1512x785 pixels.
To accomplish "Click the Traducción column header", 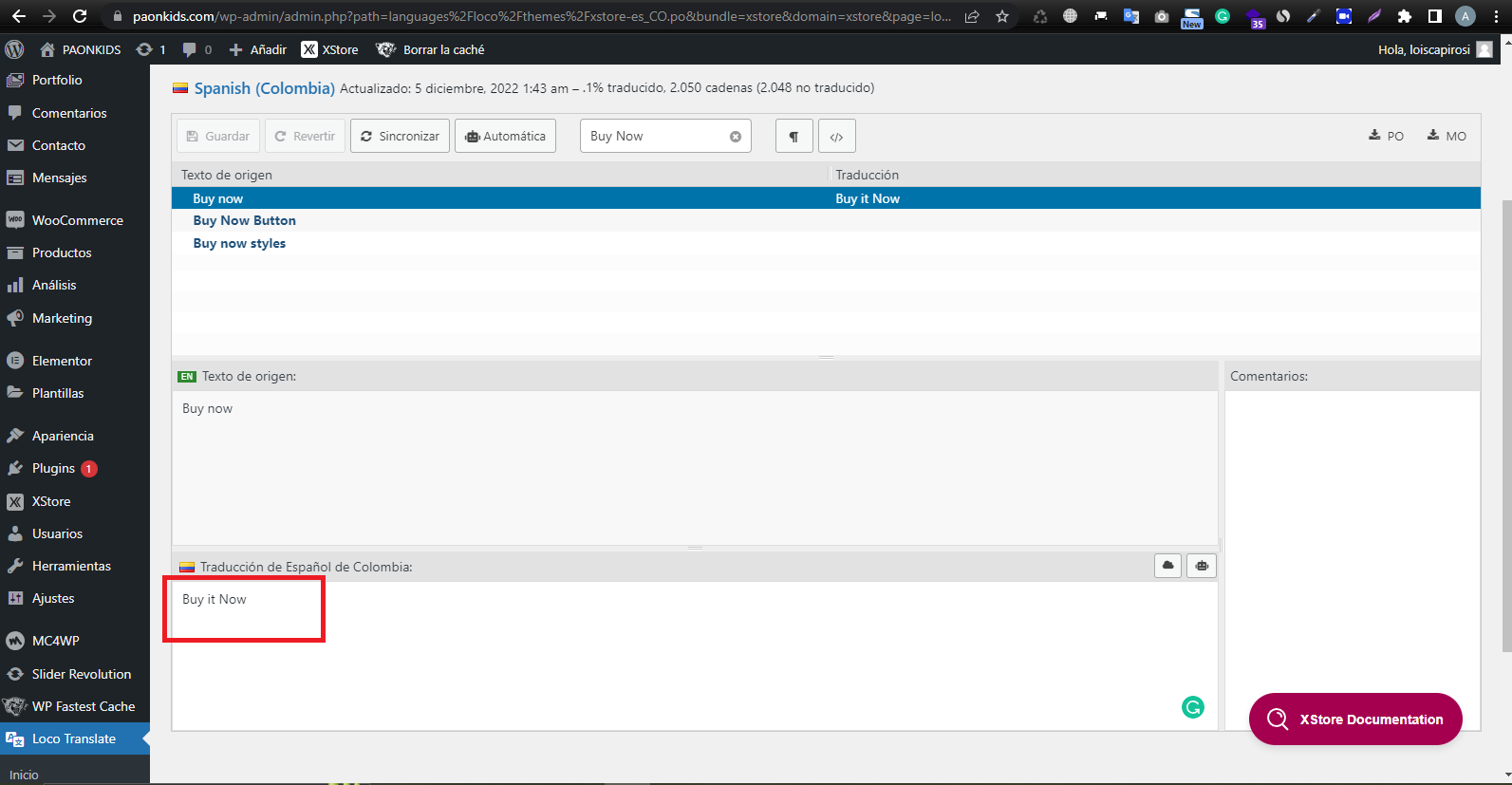I will [867, 175].
